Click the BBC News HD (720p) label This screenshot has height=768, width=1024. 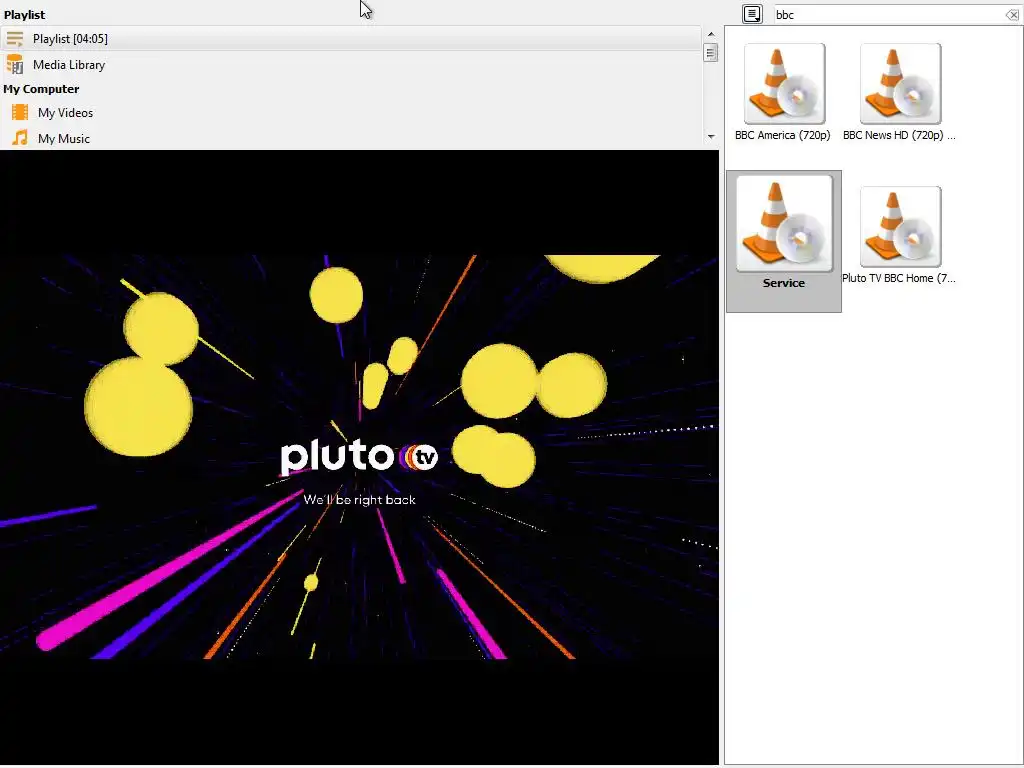tap(899, 135)
